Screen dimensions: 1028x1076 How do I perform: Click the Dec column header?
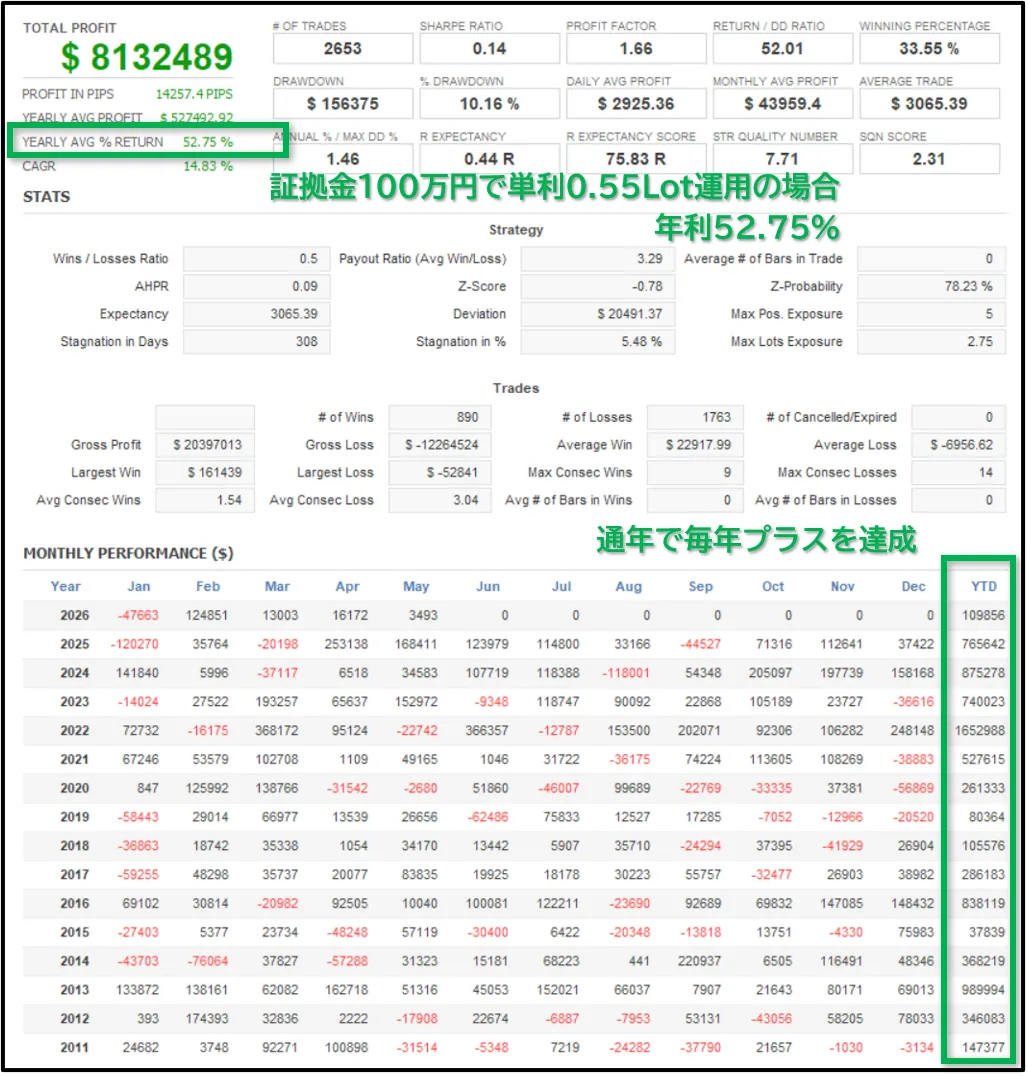[913, 587]
